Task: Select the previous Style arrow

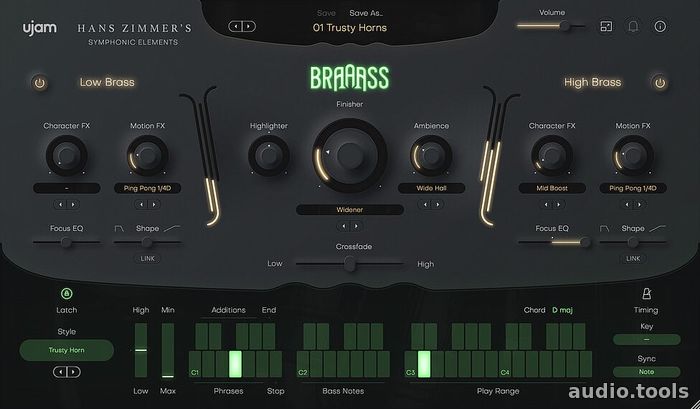Action: (x=60, y=371)
